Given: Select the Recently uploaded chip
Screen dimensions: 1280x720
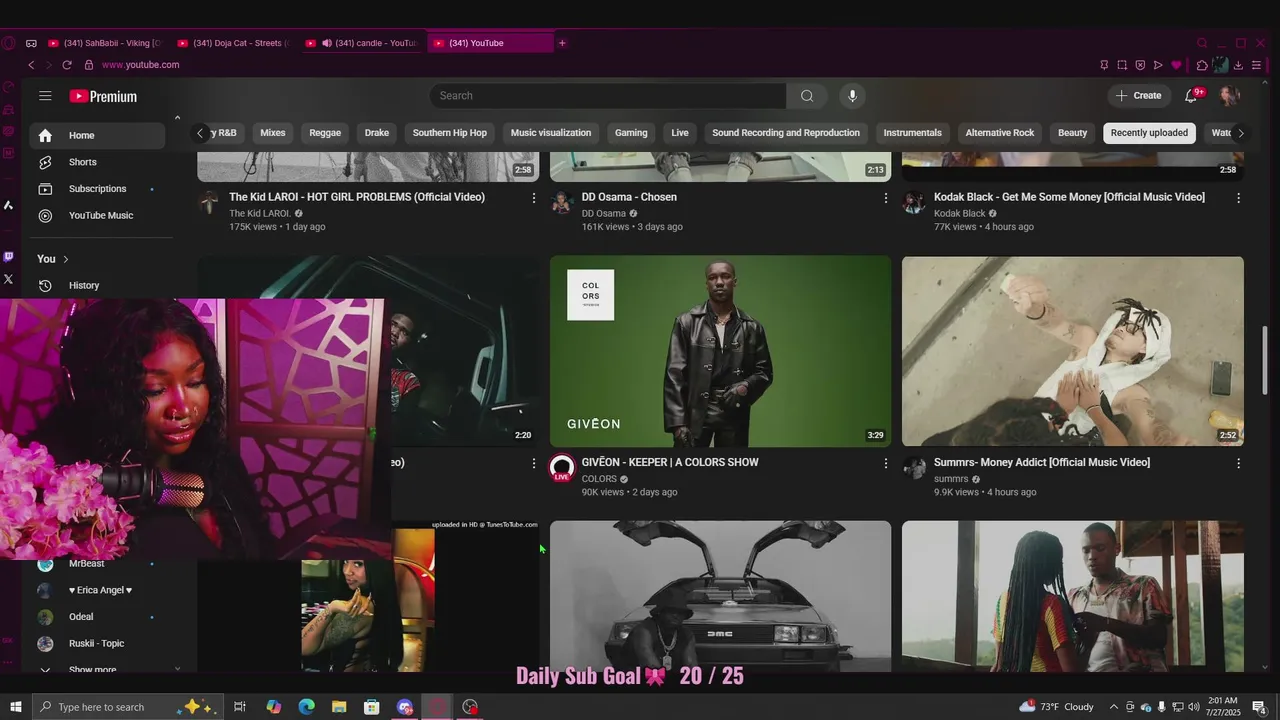Looking at the screenshot, I should coord(1149,133).
